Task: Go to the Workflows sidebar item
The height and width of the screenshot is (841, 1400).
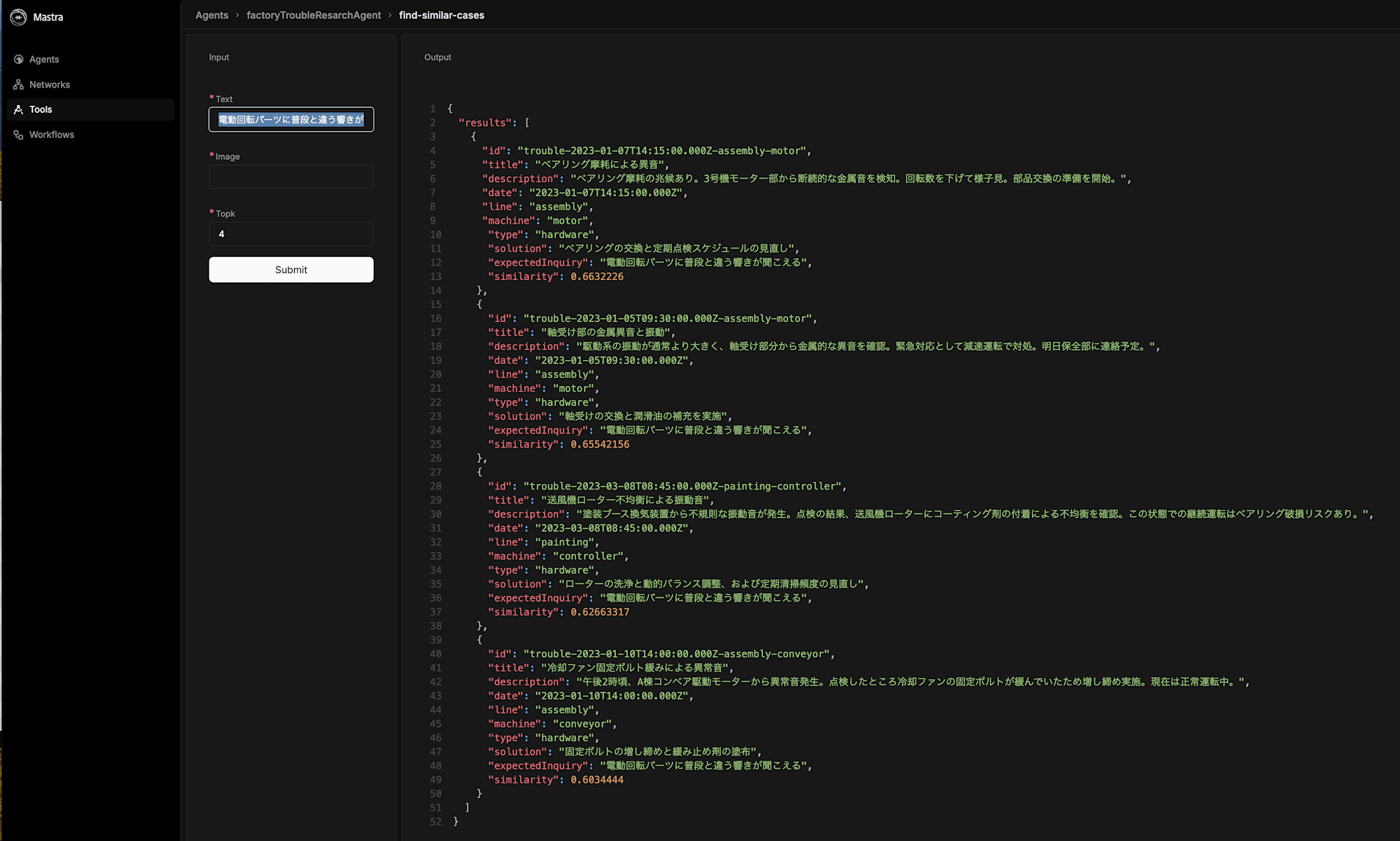Action: 91,135
